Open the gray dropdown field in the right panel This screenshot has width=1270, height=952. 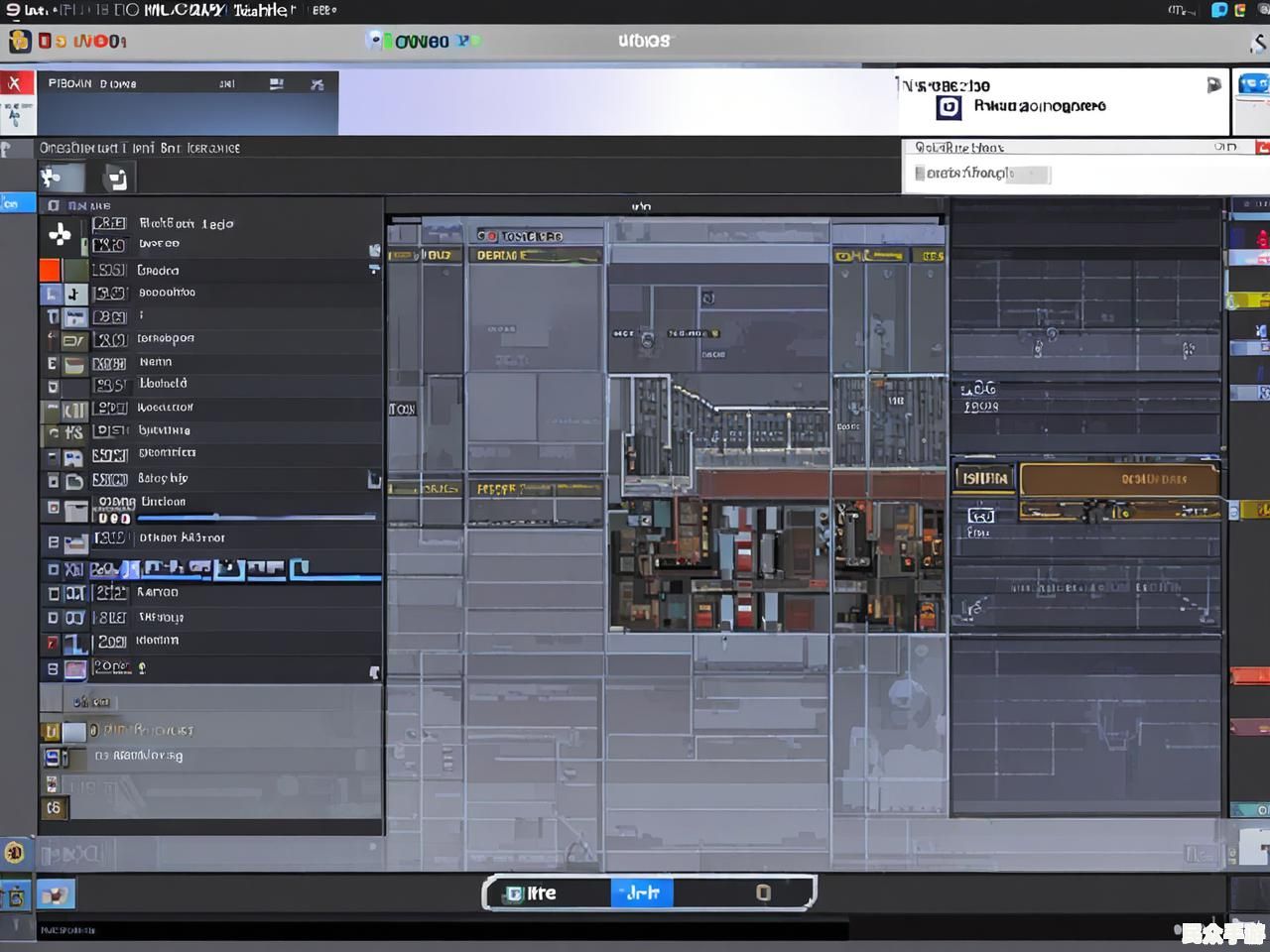980,175
